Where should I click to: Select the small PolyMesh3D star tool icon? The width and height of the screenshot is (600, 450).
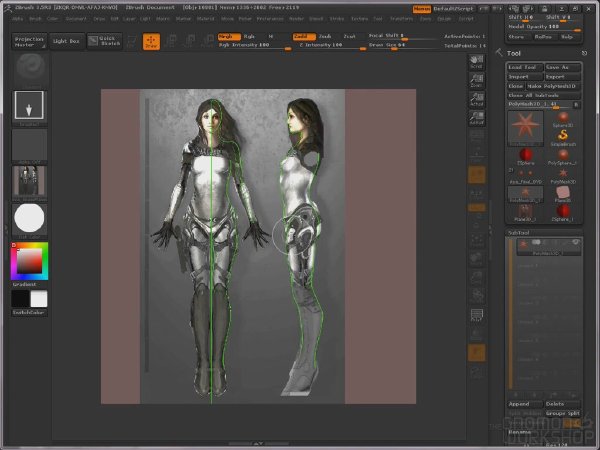(562, 176)
